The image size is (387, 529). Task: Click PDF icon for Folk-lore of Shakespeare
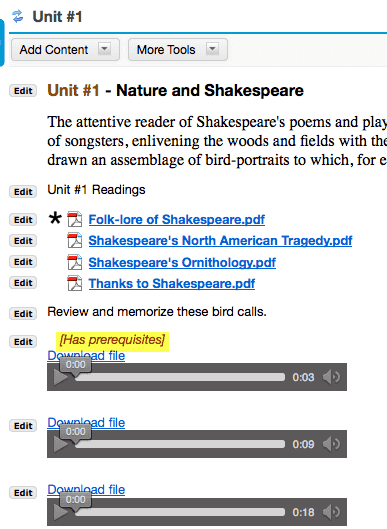75,219
